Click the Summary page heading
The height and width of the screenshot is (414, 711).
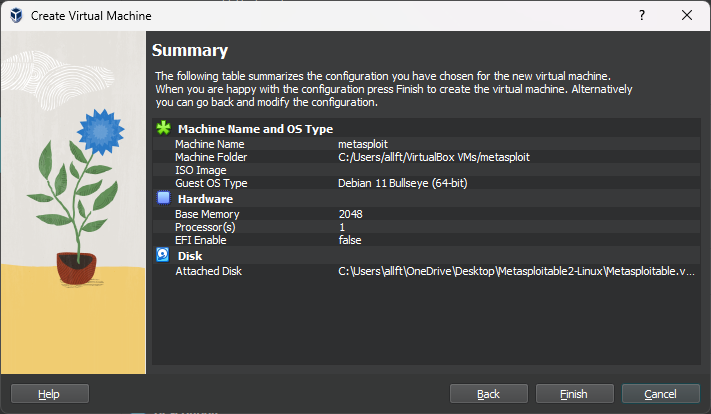tap(190, 50)
